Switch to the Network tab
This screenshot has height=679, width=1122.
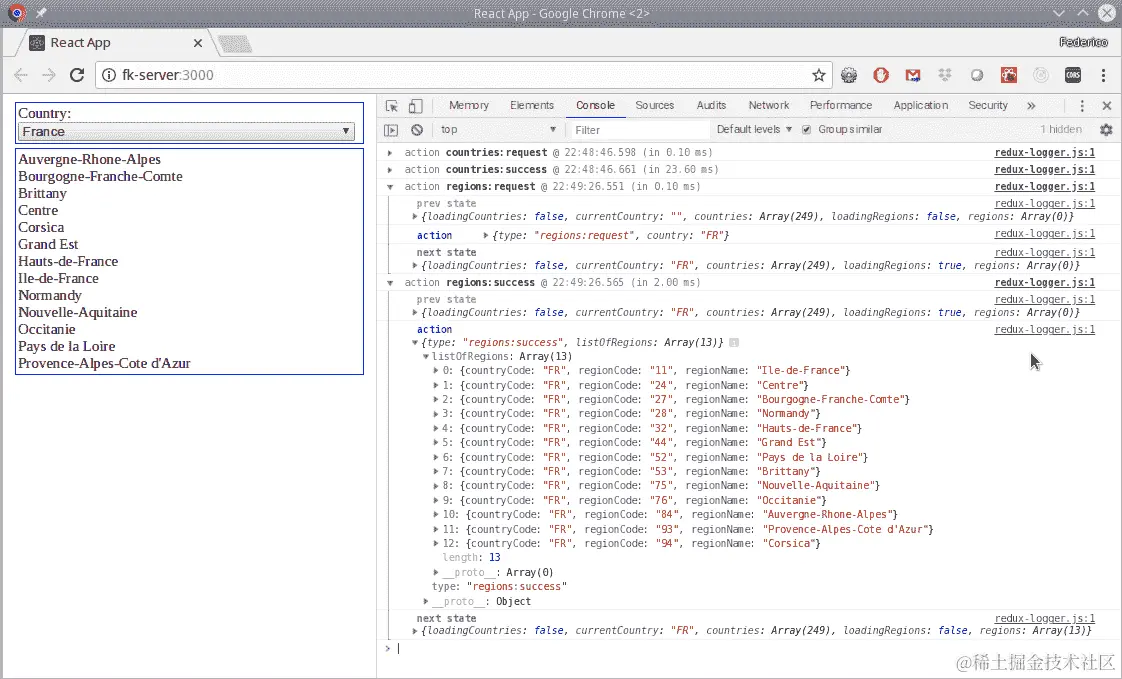click(x=768, y=106)
